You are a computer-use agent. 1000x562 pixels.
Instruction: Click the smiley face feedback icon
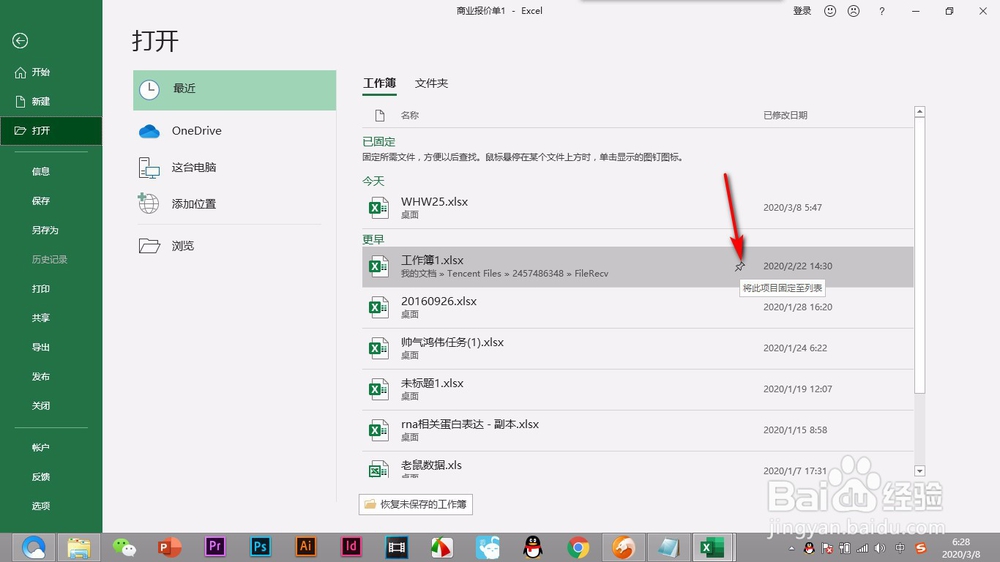(830, 11)
